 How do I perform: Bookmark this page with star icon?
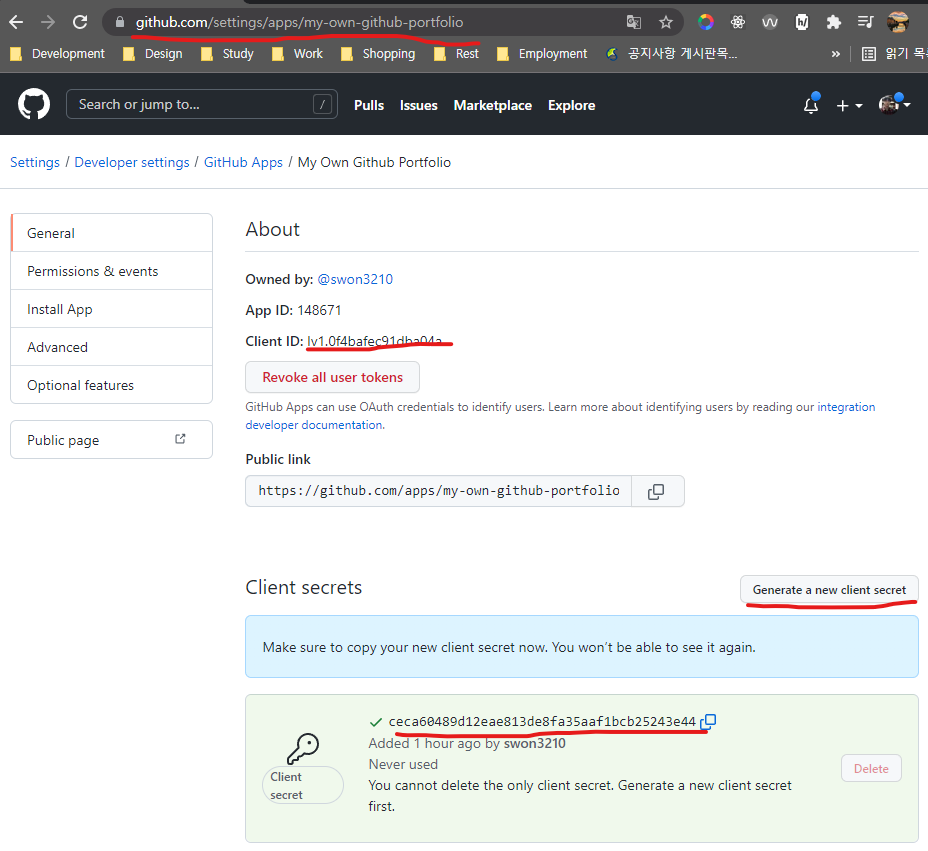click(666, 22)
